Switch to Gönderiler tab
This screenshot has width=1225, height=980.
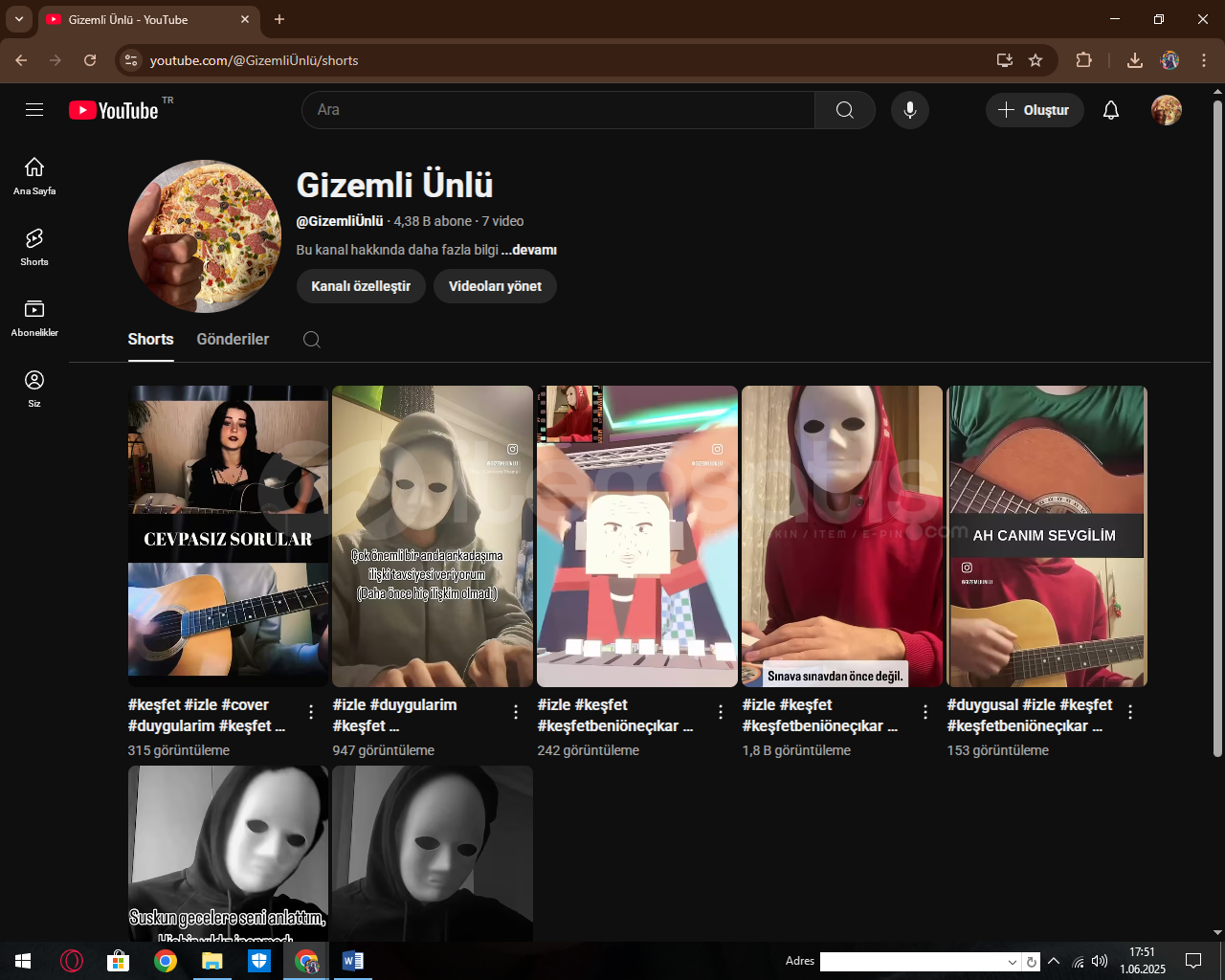pyautogui.click(x=233, y=340)
